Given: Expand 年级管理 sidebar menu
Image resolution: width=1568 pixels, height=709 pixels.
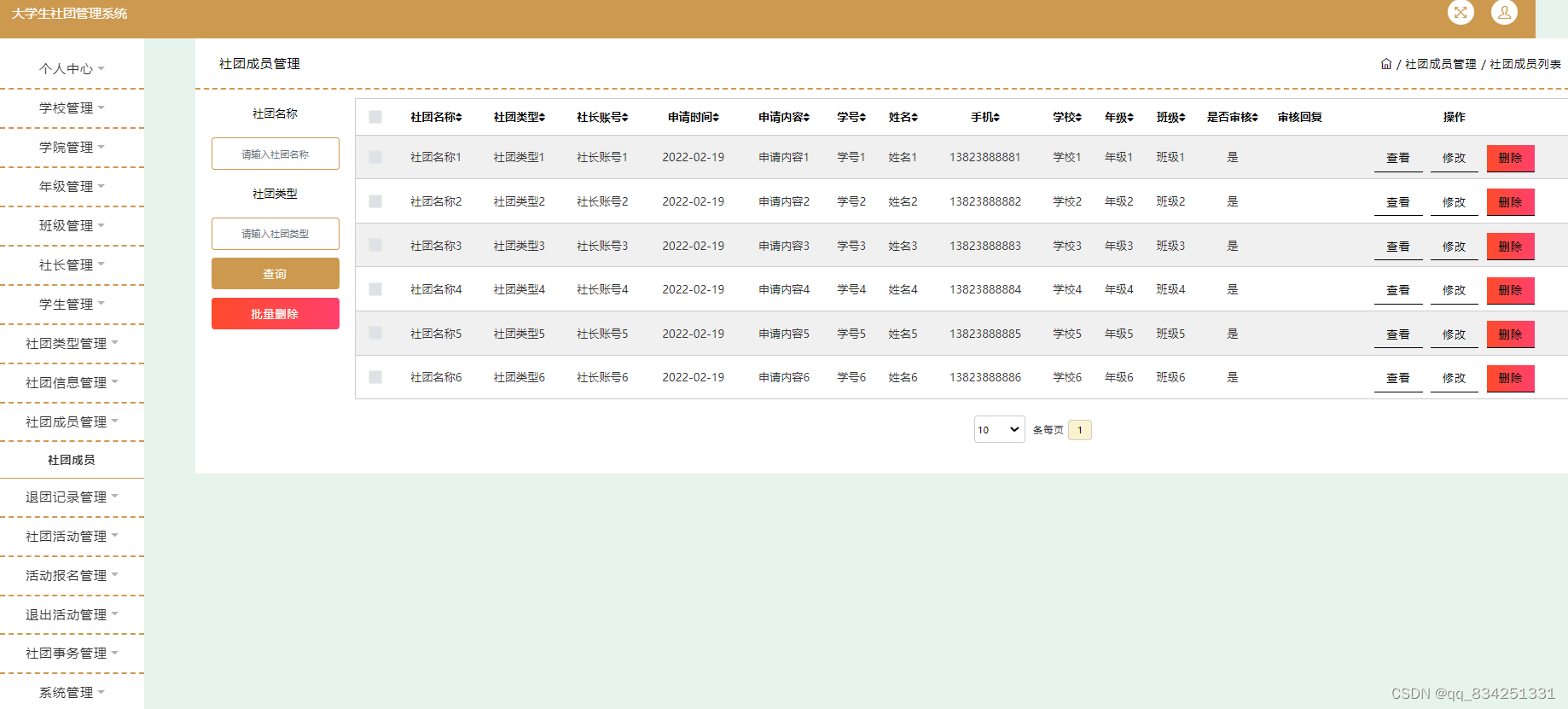Looking at the screenshot, I should point(72,186).
